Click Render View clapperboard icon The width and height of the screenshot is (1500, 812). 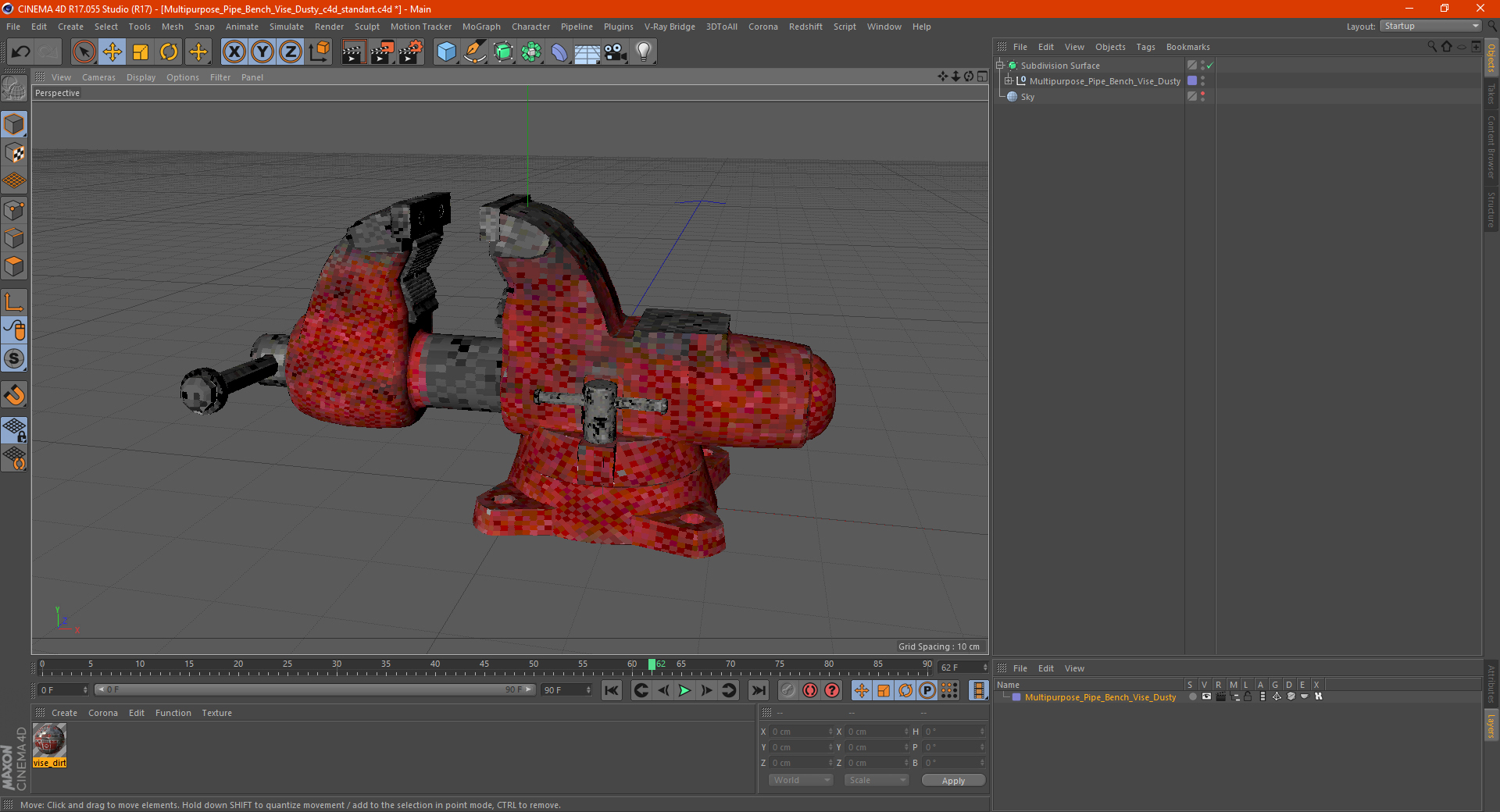click(x=353, y=52)
